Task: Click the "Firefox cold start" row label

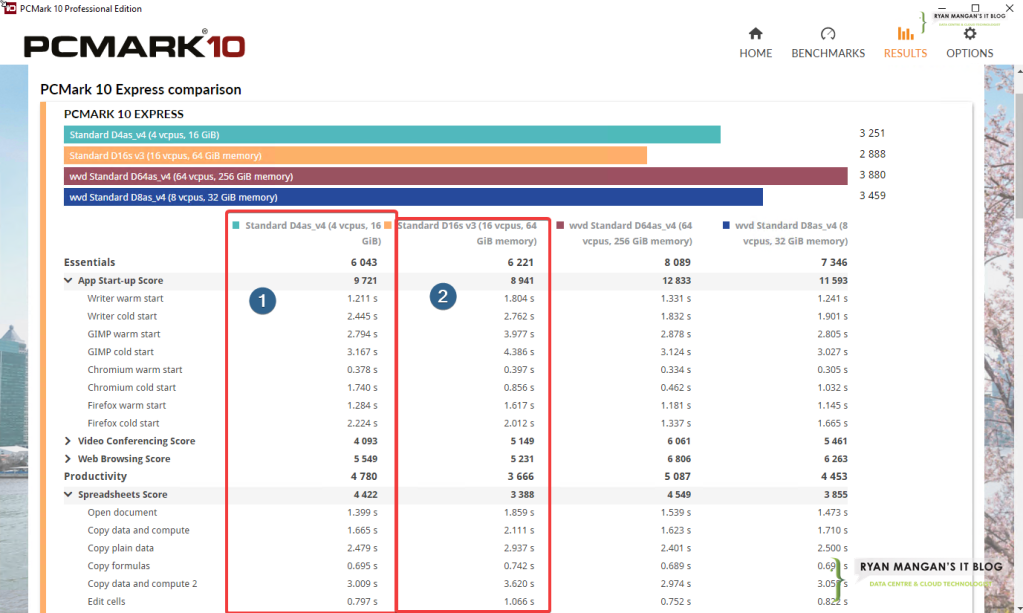Action: point(123,423)
